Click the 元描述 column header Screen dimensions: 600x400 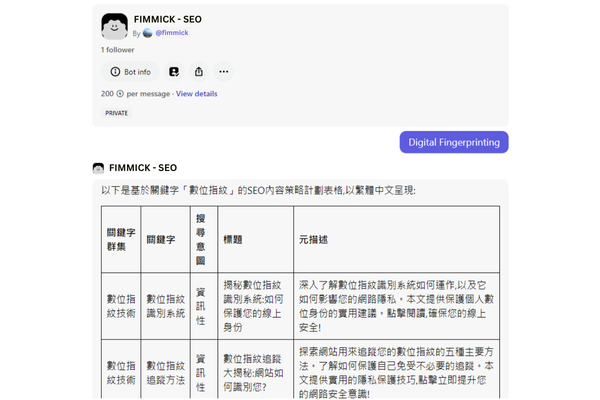[x=396, y=240]
